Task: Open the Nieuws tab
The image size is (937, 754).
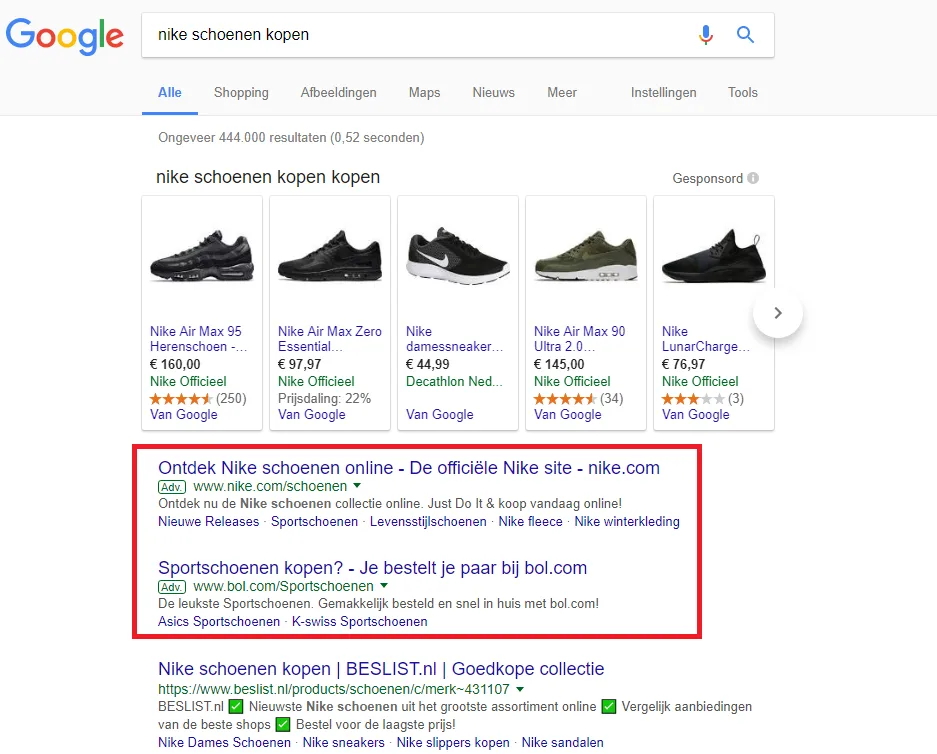Action: tap(494, 93)
